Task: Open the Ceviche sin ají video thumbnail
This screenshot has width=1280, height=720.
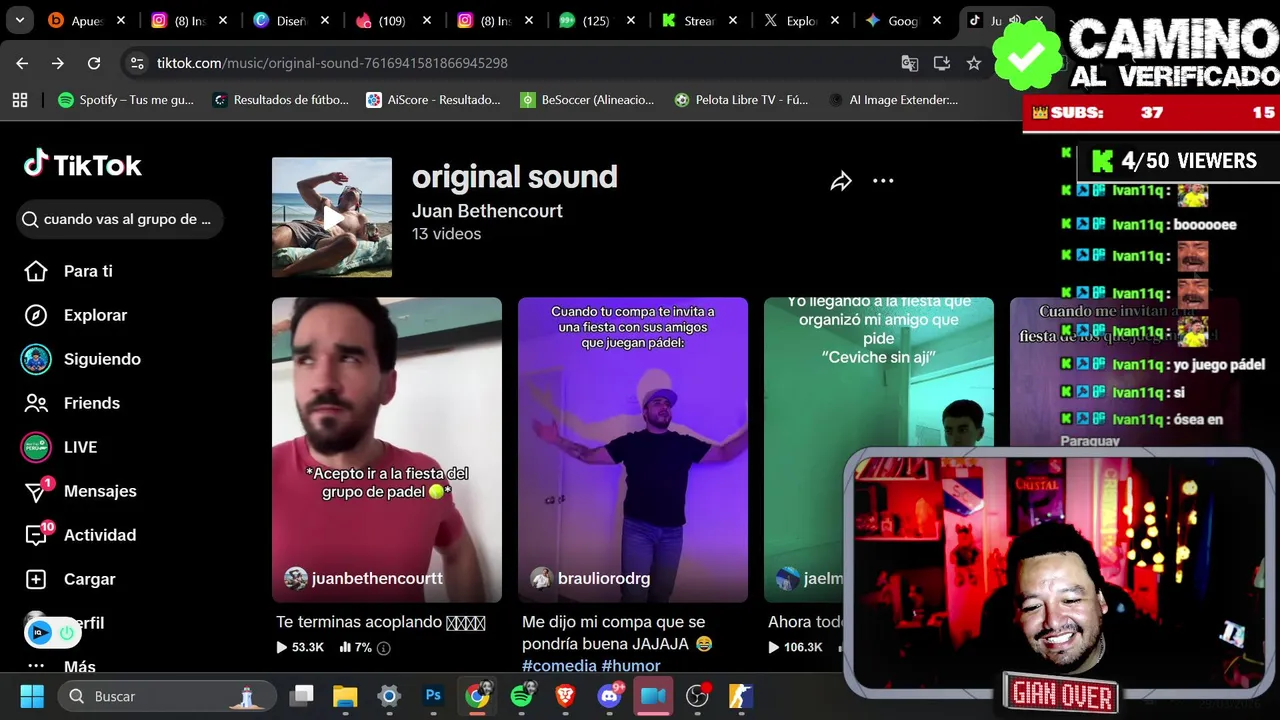Action: coord(879,450)
